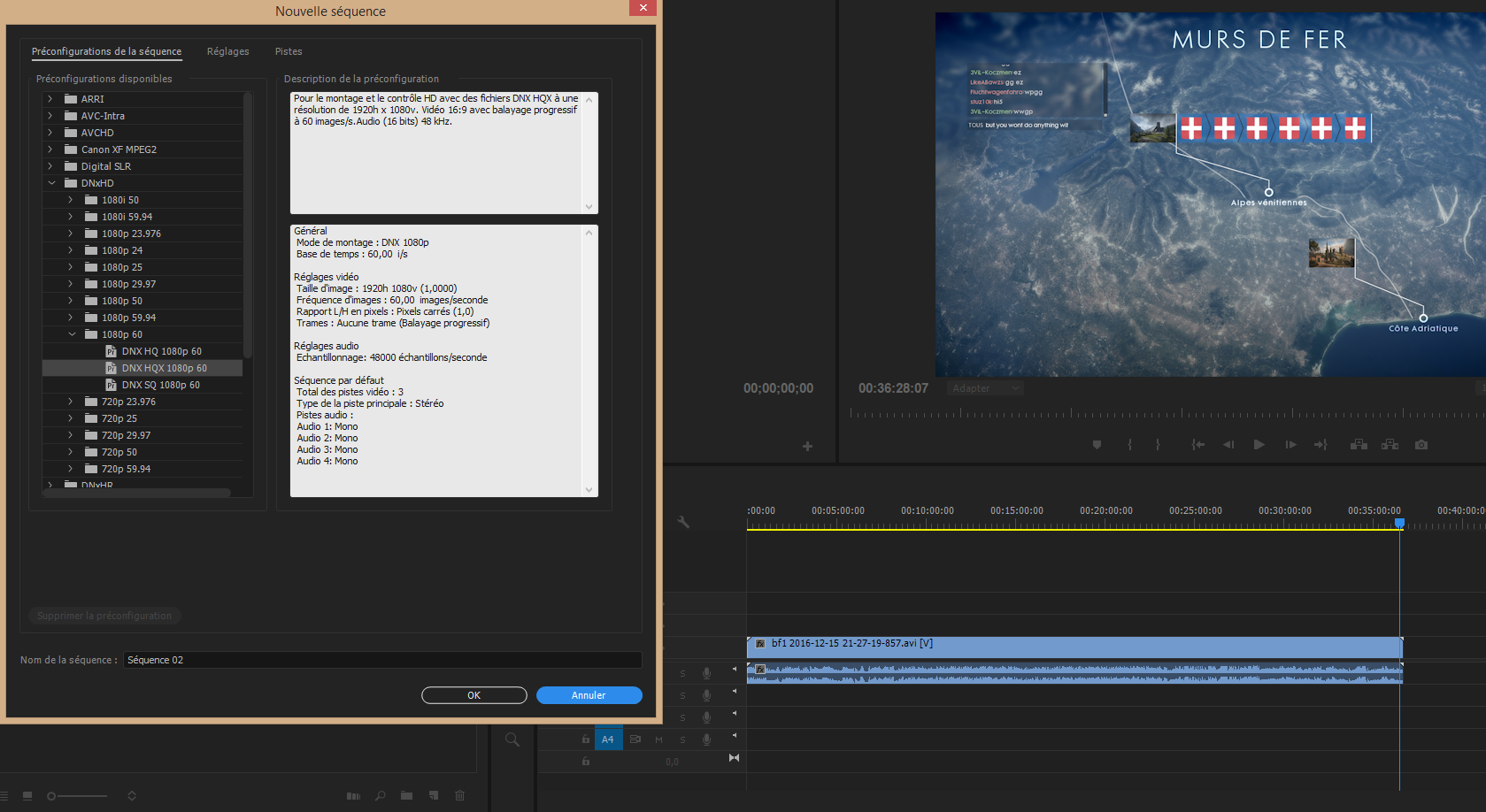Open timeline display settings wrench
The height and width of the screenshot is (812, 1486).
point(683,522)
